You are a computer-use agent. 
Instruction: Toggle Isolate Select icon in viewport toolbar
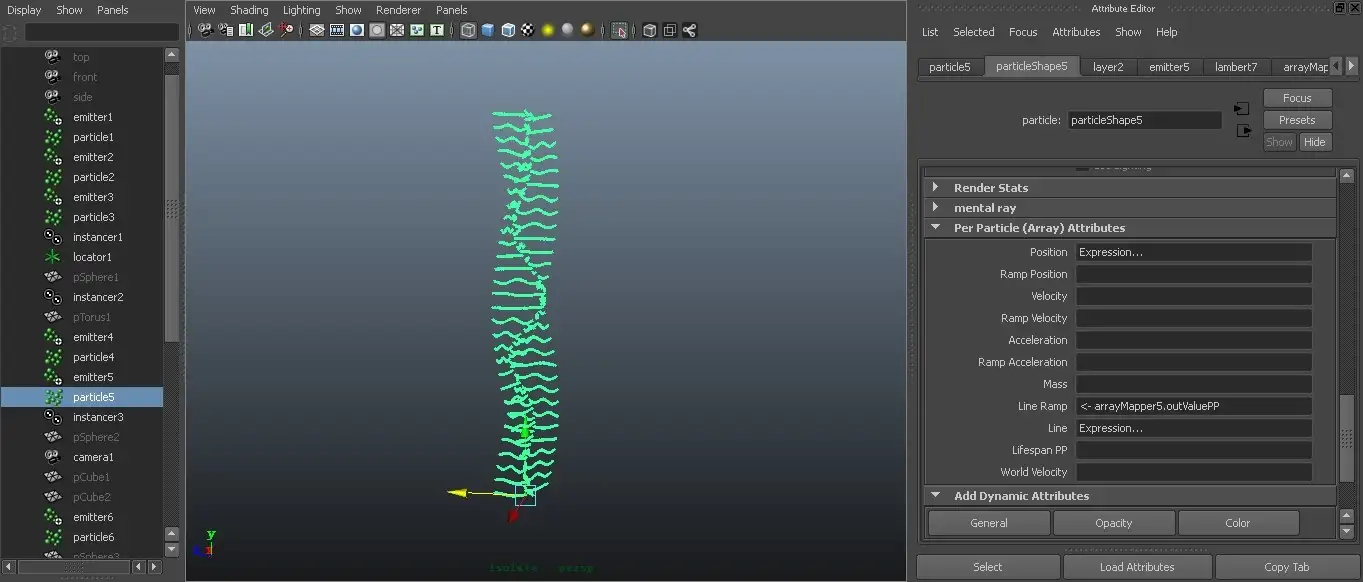click(619, 30)
